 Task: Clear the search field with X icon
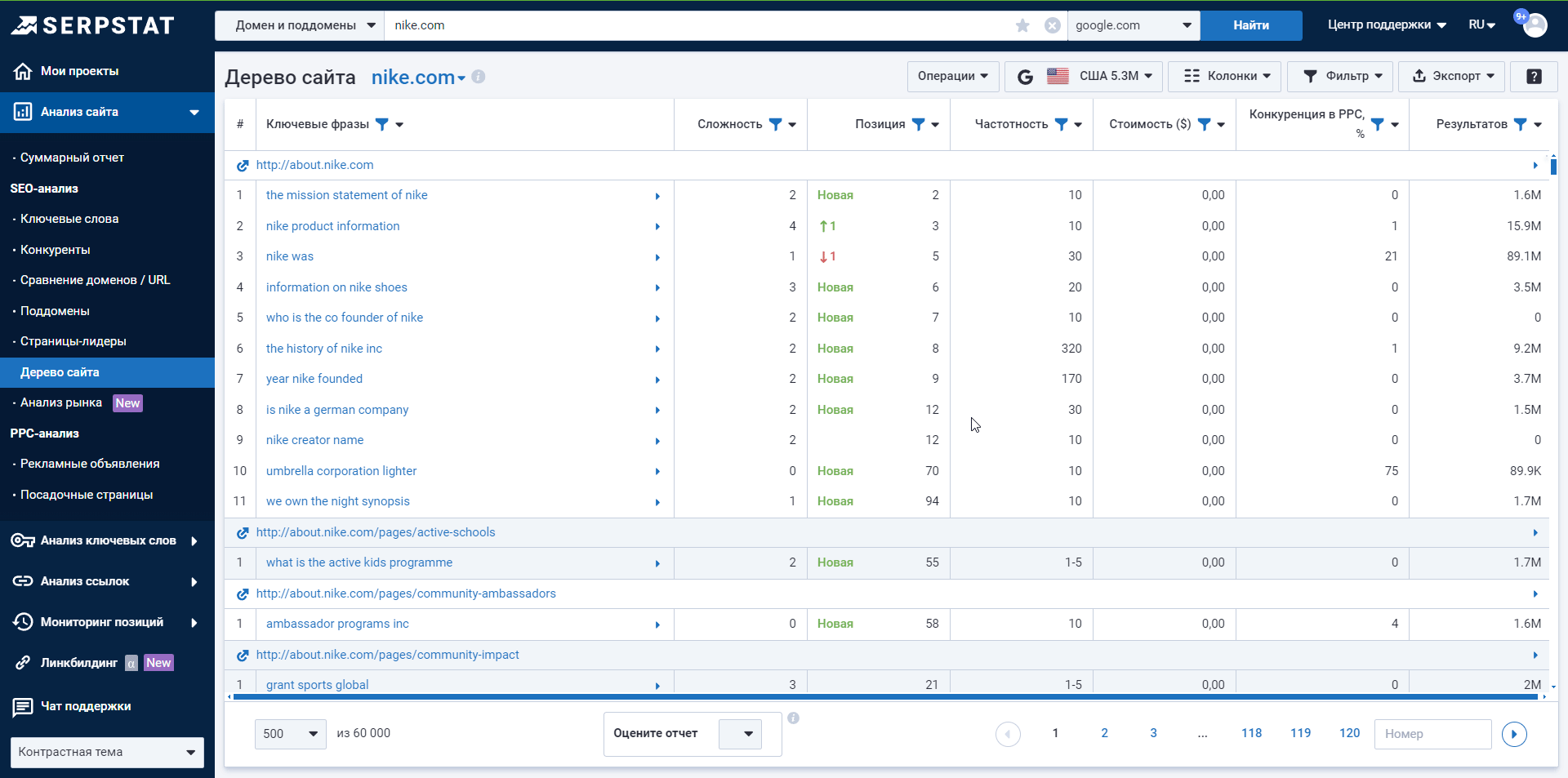1053,25
